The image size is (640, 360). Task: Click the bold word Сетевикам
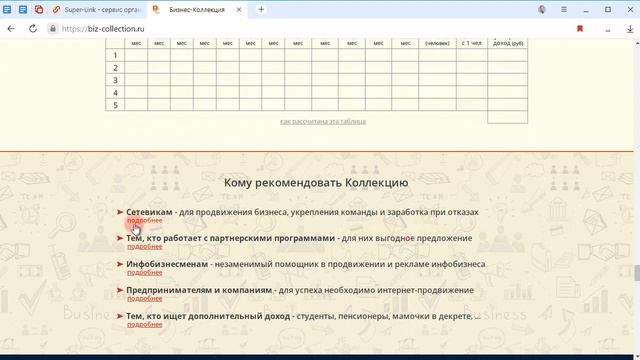149,212
